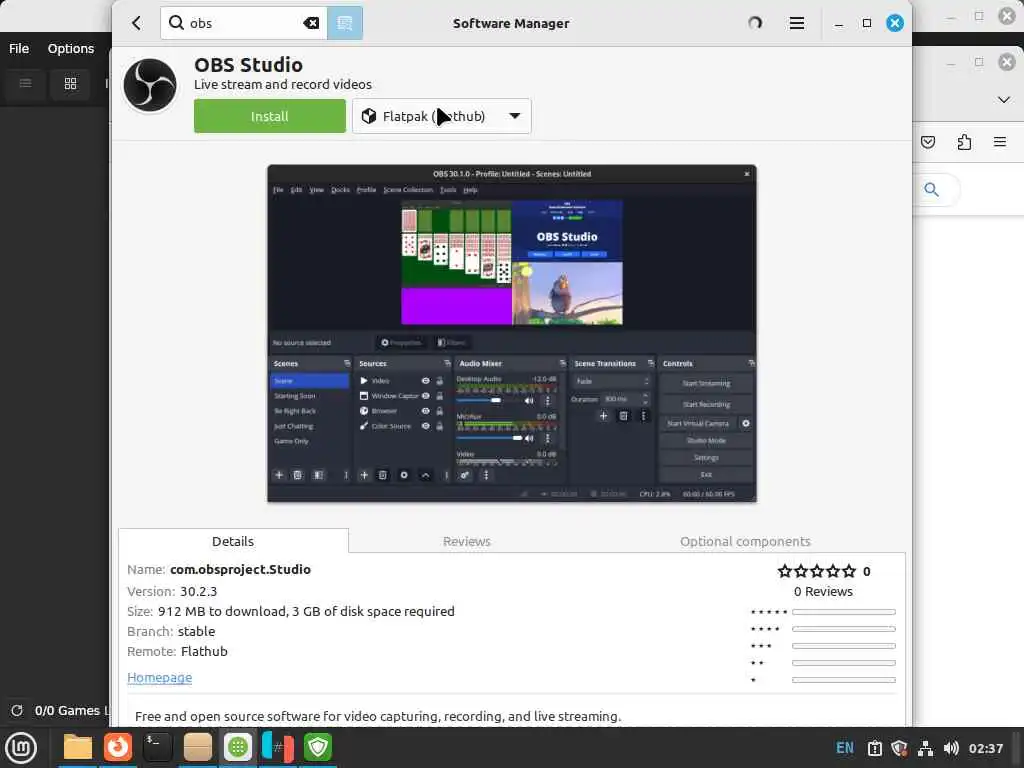Click the version value 30.2.3
This screenshot has width=1024, height=768.
point(199,592)
